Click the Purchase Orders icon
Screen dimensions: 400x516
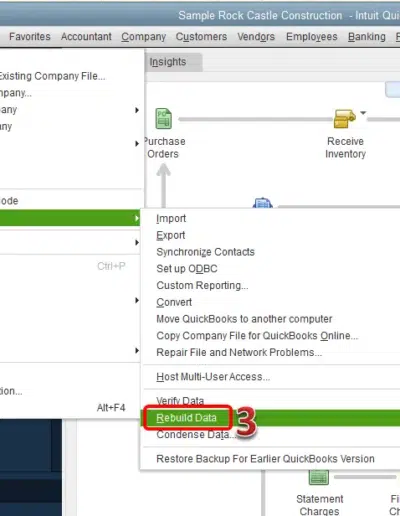tap(163, 119)
